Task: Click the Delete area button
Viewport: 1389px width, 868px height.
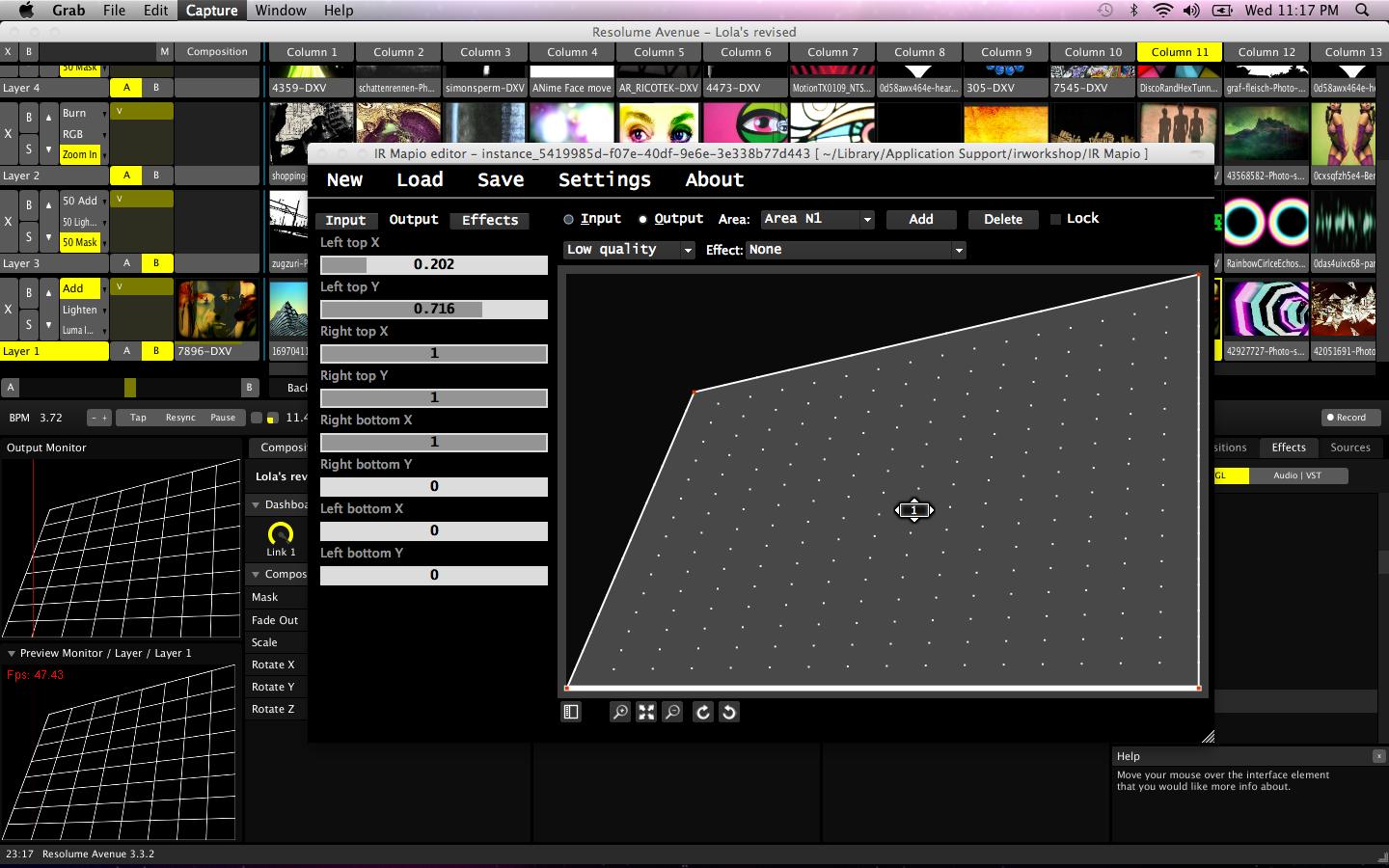Action: tap(1003, 220)
